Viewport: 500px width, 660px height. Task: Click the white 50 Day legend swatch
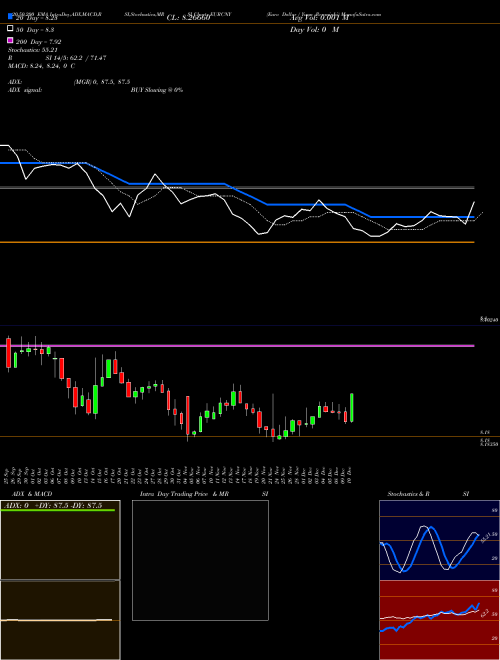click(x=11, y=28)
